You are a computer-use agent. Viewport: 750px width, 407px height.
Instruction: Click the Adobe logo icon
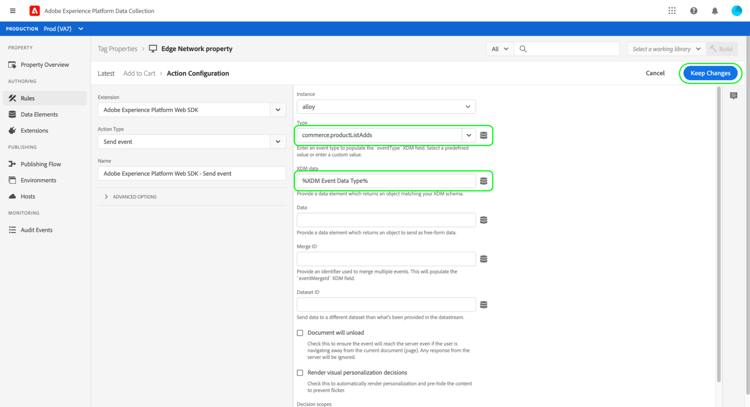point(34,11)
